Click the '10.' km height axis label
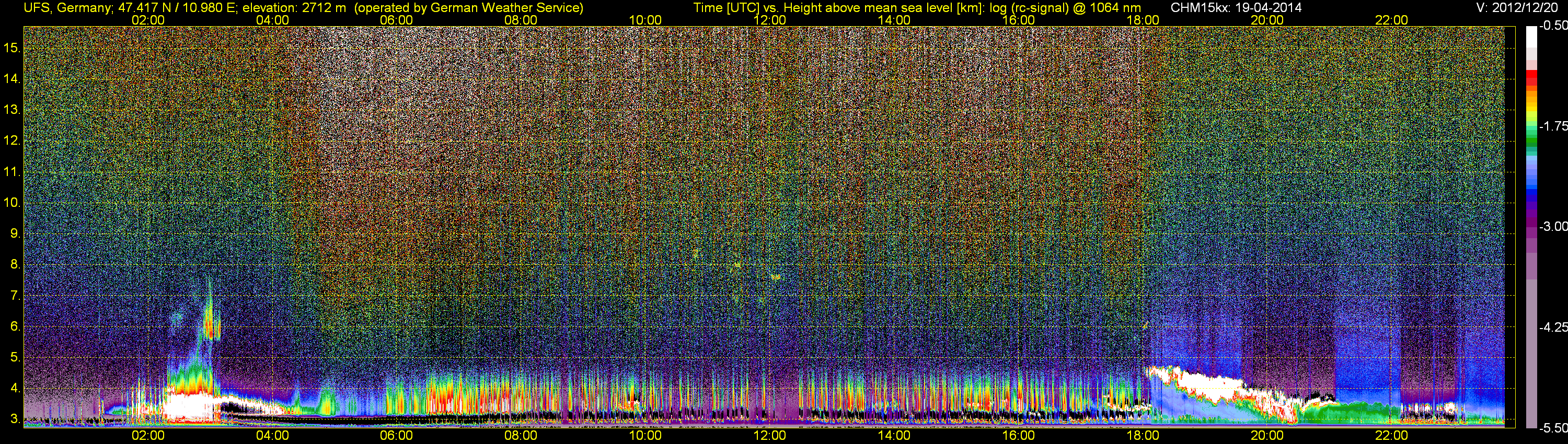1568x444 pixels. (12, 203)
